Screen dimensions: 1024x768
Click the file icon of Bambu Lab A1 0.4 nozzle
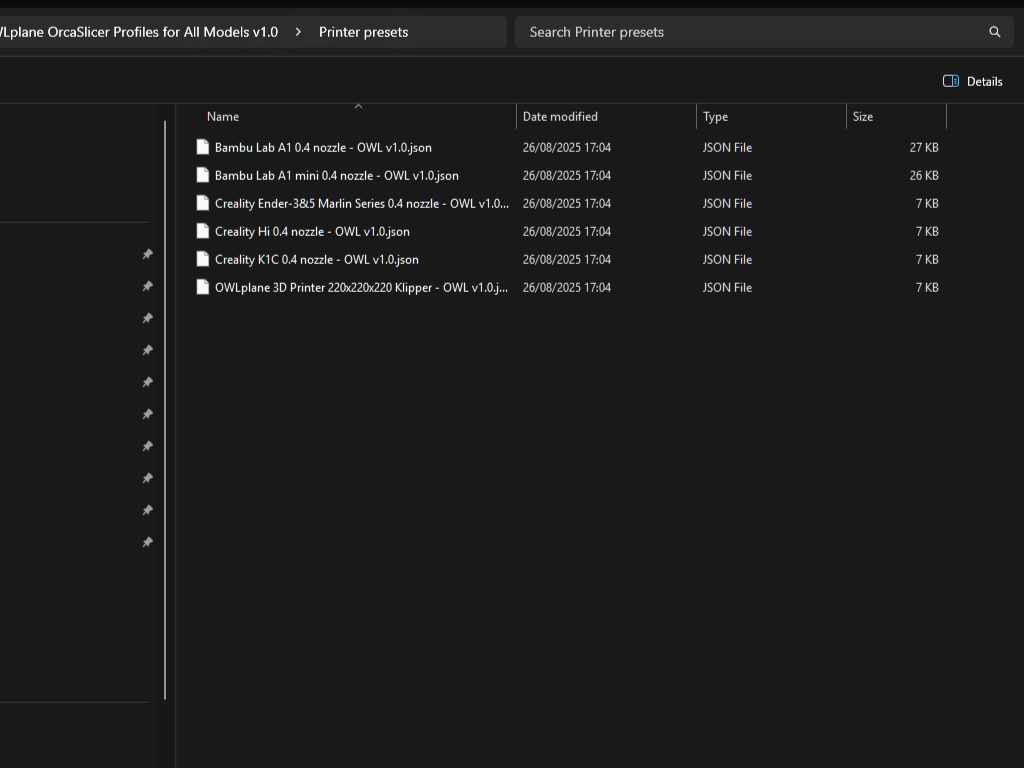(203, 147)
